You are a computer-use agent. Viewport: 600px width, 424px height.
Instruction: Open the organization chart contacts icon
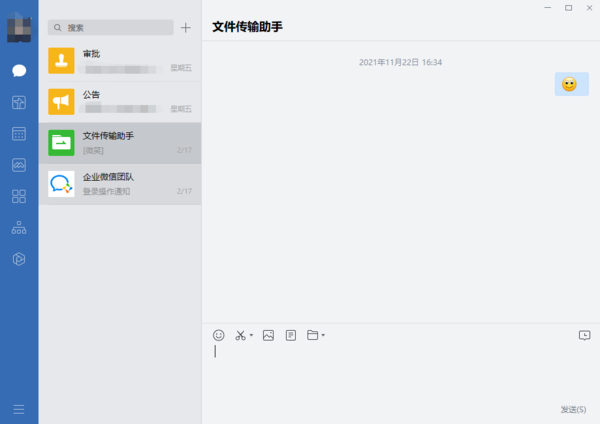pos(18,228)
